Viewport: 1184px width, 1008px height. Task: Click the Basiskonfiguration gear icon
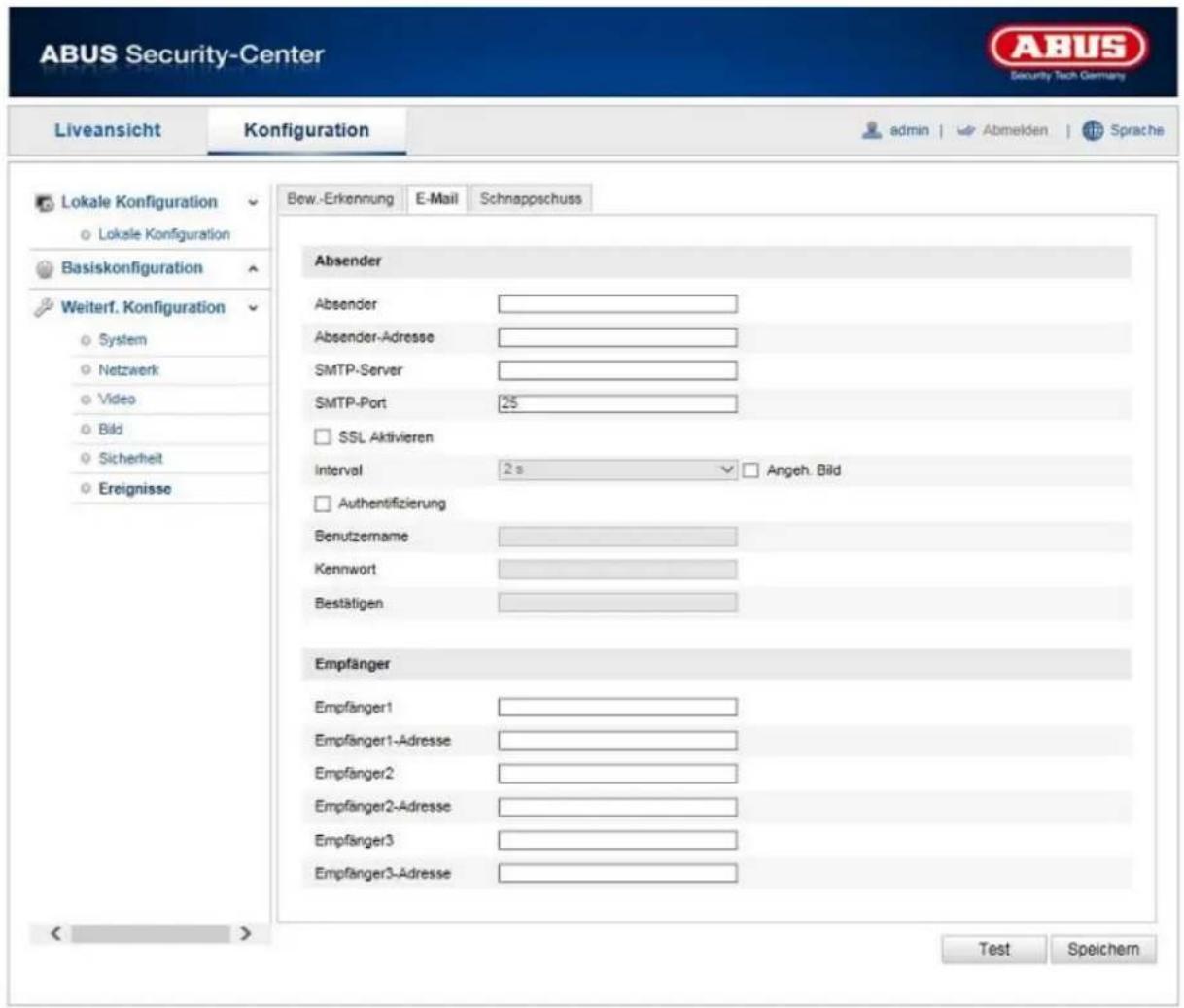click(x=44, y=269)
